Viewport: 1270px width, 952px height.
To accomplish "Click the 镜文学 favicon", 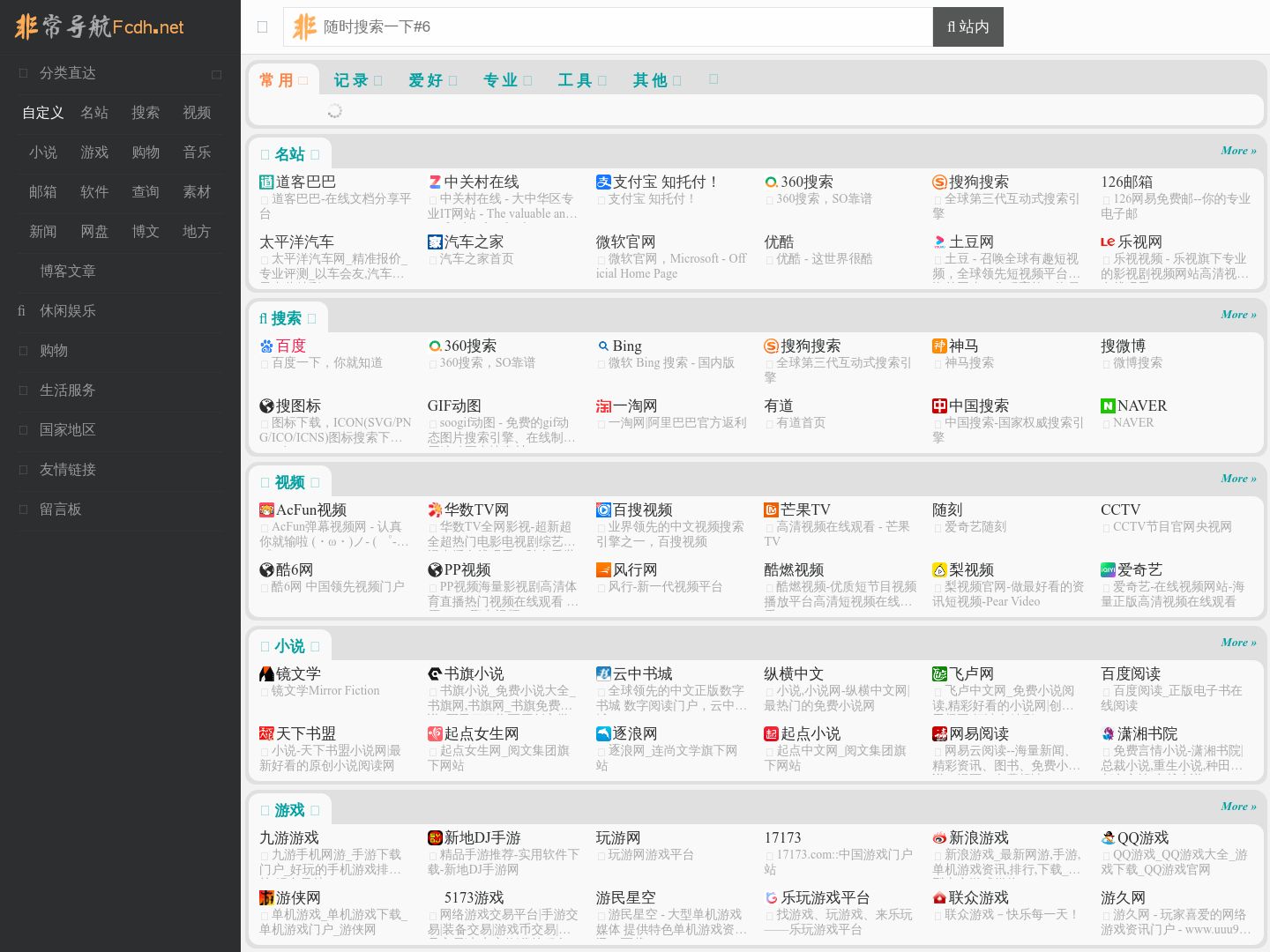I will (x=266, y=674).
